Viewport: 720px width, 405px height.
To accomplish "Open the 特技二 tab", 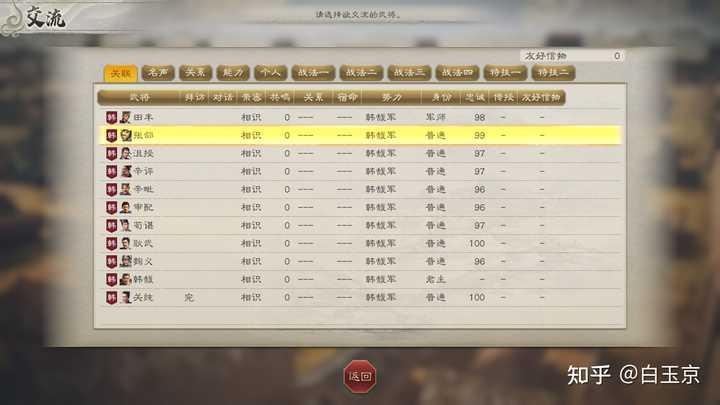I will pyautogui.click(x=553, y=73).
